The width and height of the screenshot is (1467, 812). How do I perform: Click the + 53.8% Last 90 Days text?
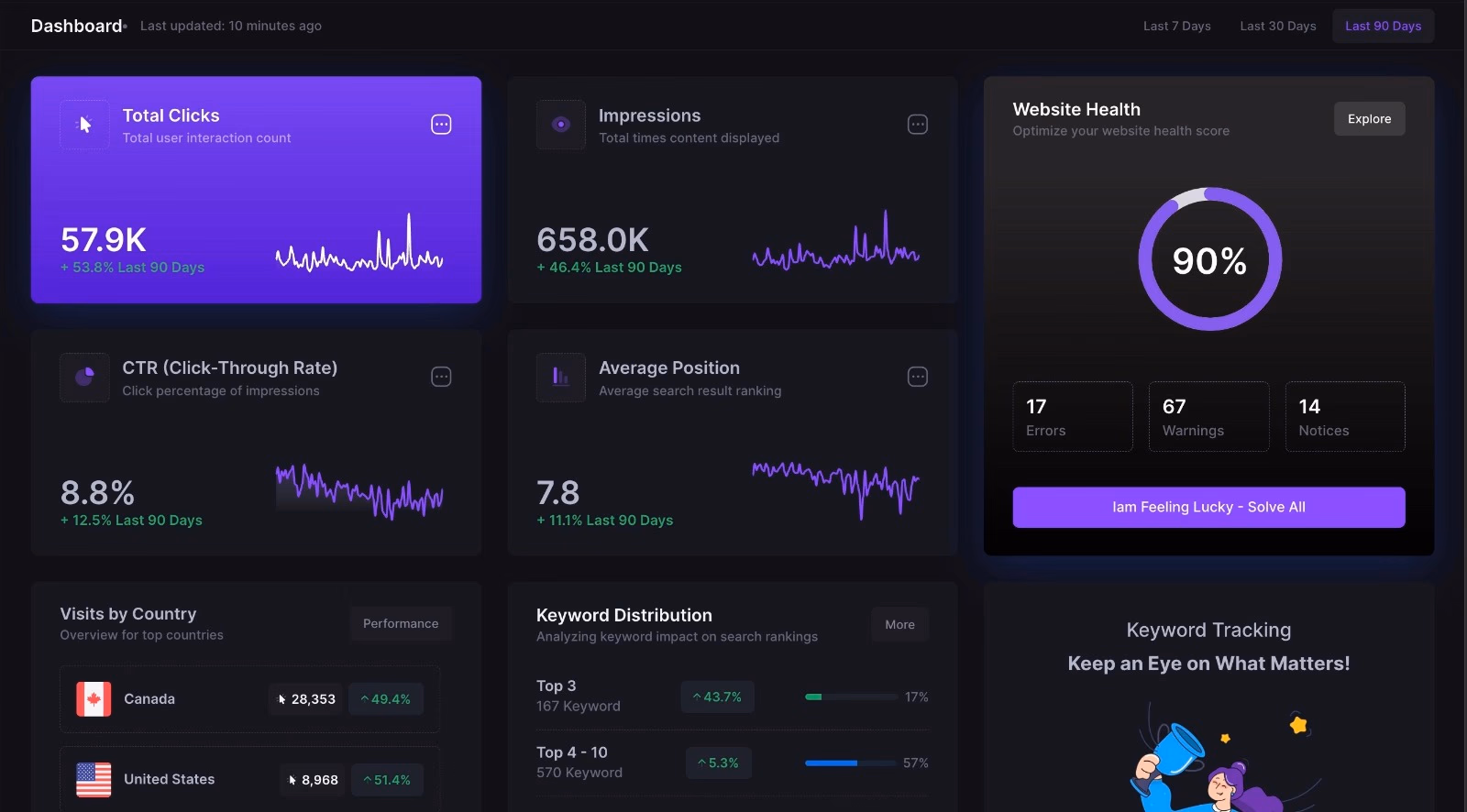pyautogui.click(x=132, y=268)
